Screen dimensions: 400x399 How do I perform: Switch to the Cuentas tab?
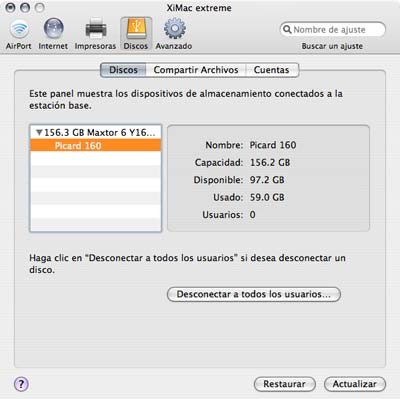tap(272, 70)
